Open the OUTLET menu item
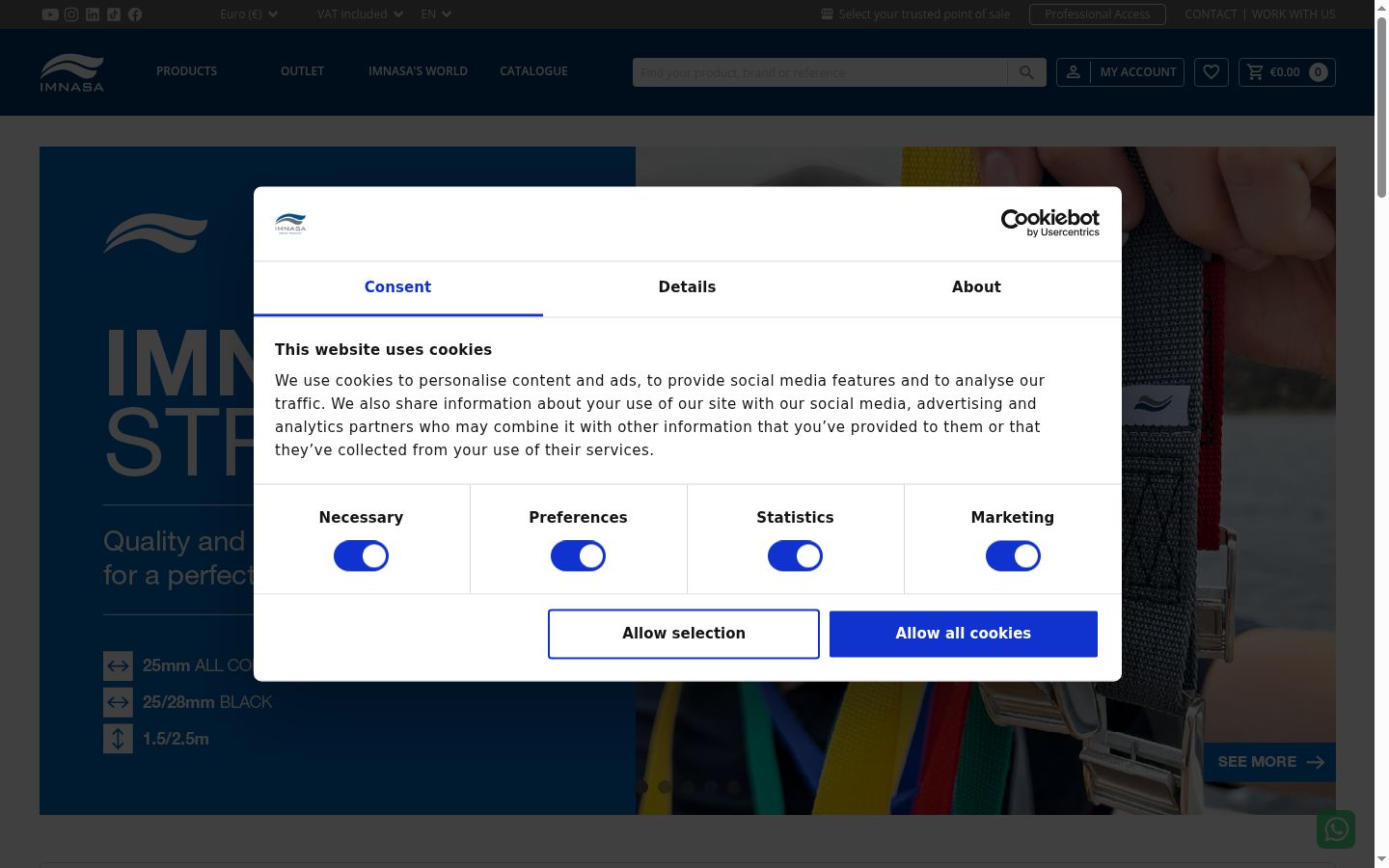The width and height of the screenshot is (1389, 868). coord(302,71)
